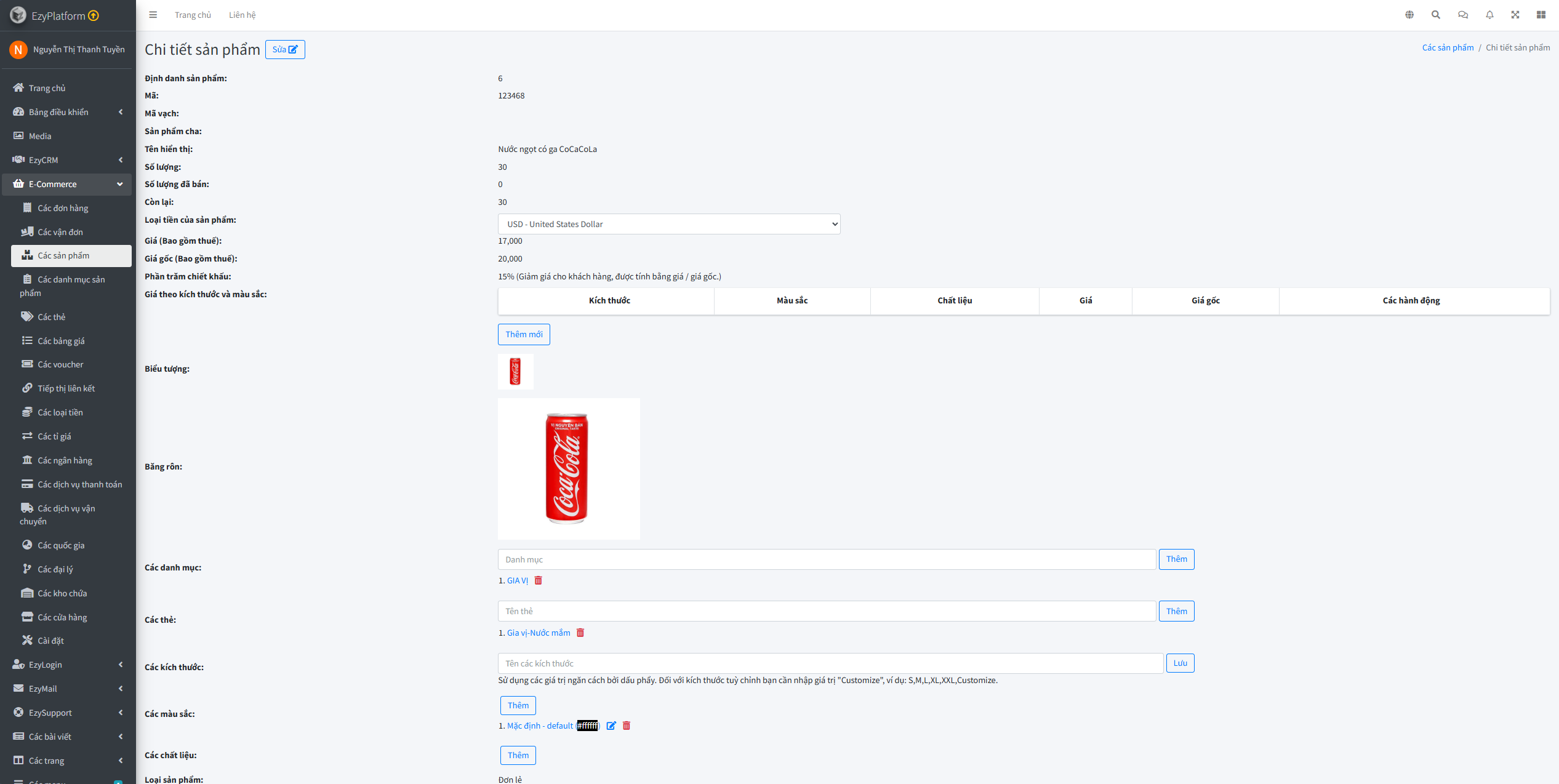Edit the Mặc định default color
The image size is (1559, 784).
611,726
